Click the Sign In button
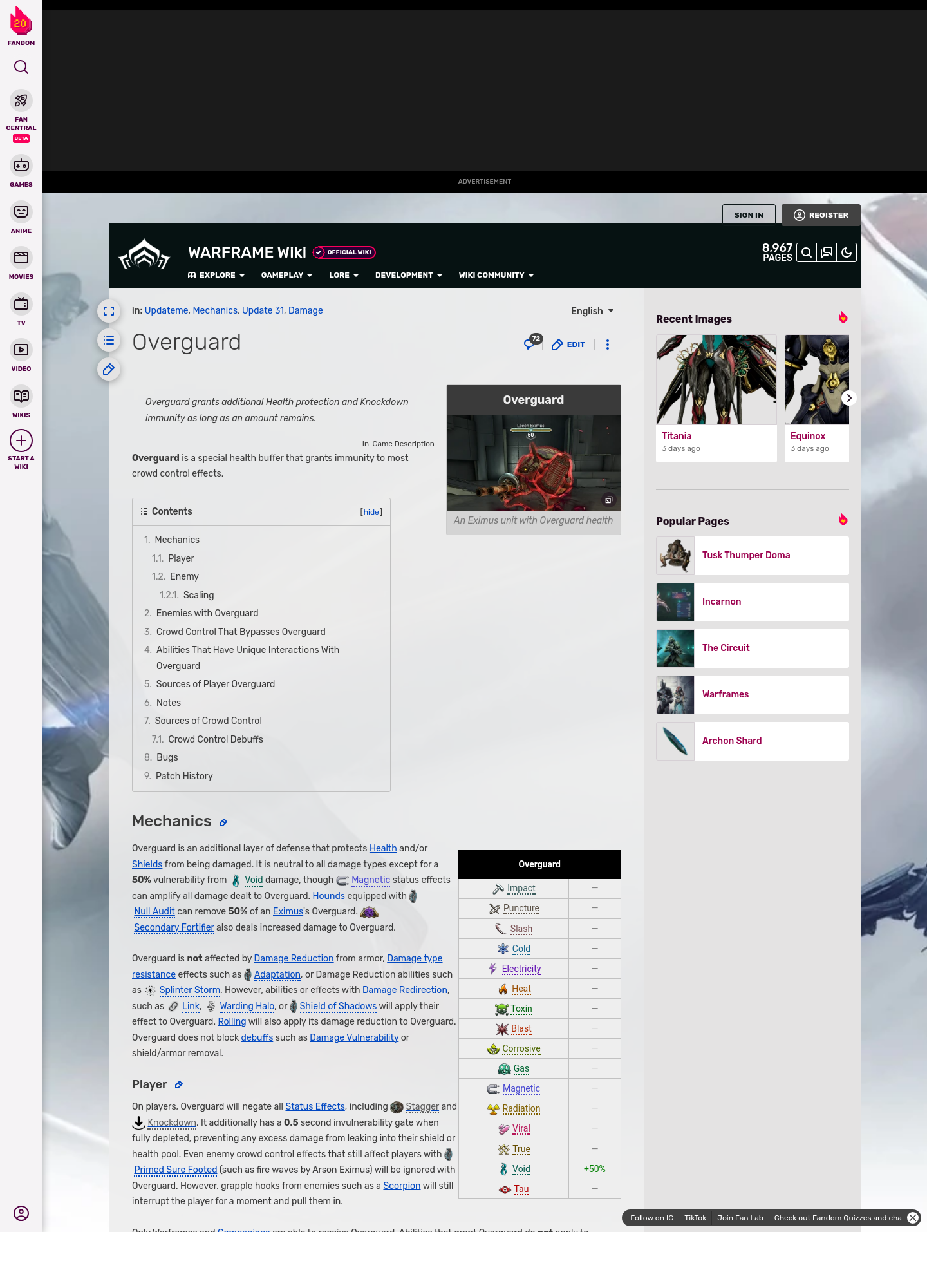 (x=749, y=215)
